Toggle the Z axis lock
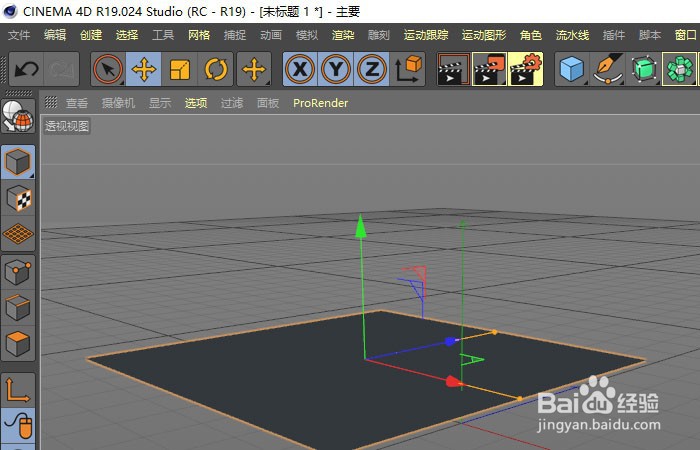The height and width of the screenshot is (450, 700). (x=371, y=69)
